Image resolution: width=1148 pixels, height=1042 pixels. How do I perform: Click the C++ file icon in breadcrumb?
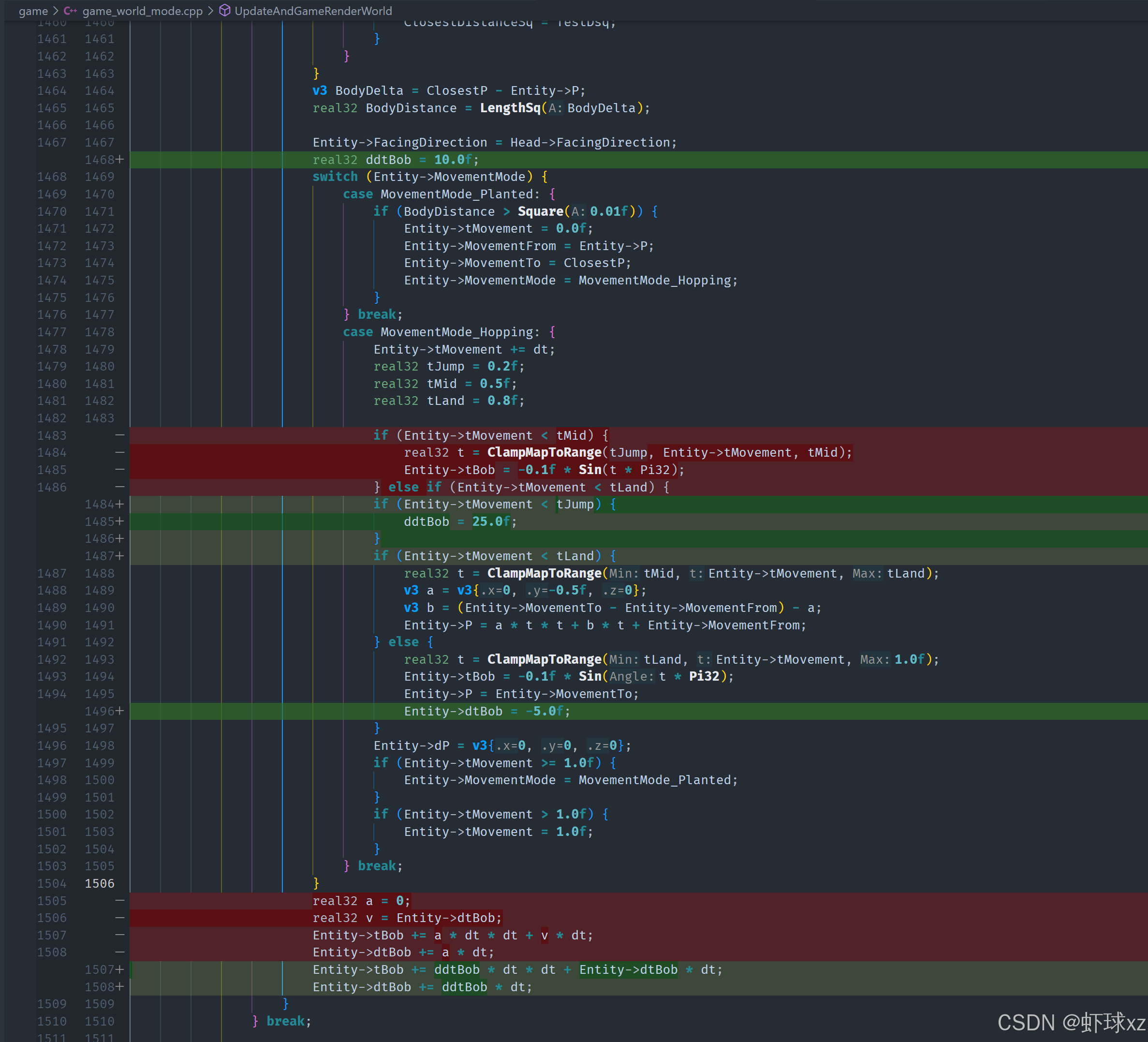point(70,11)
